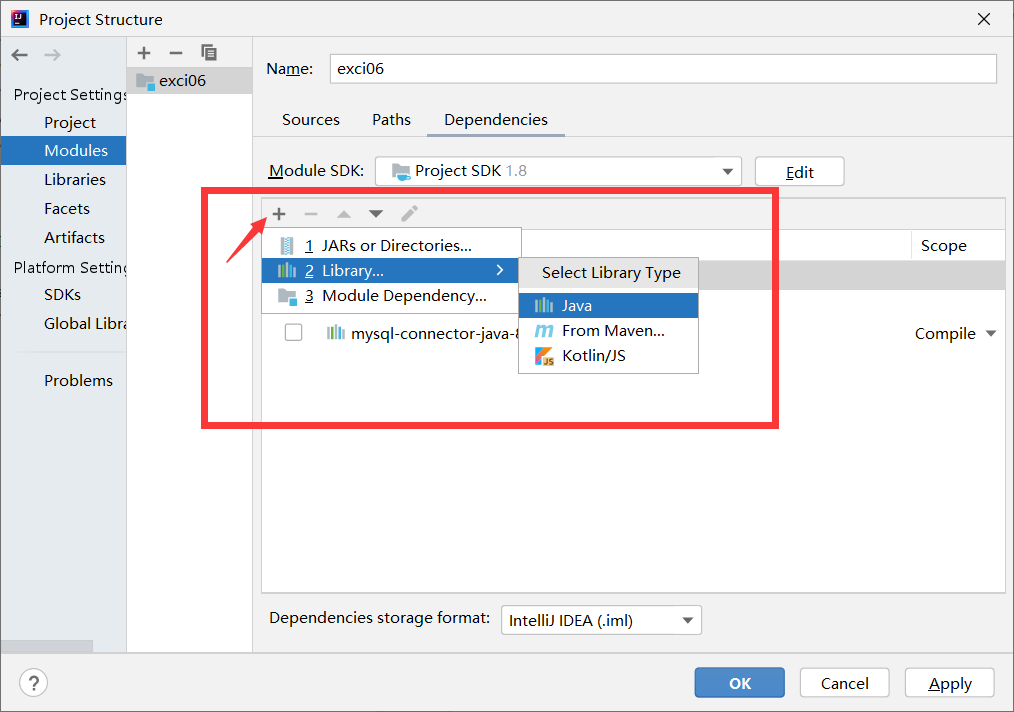Choose JARs or Directories menu option

(391, 246)
